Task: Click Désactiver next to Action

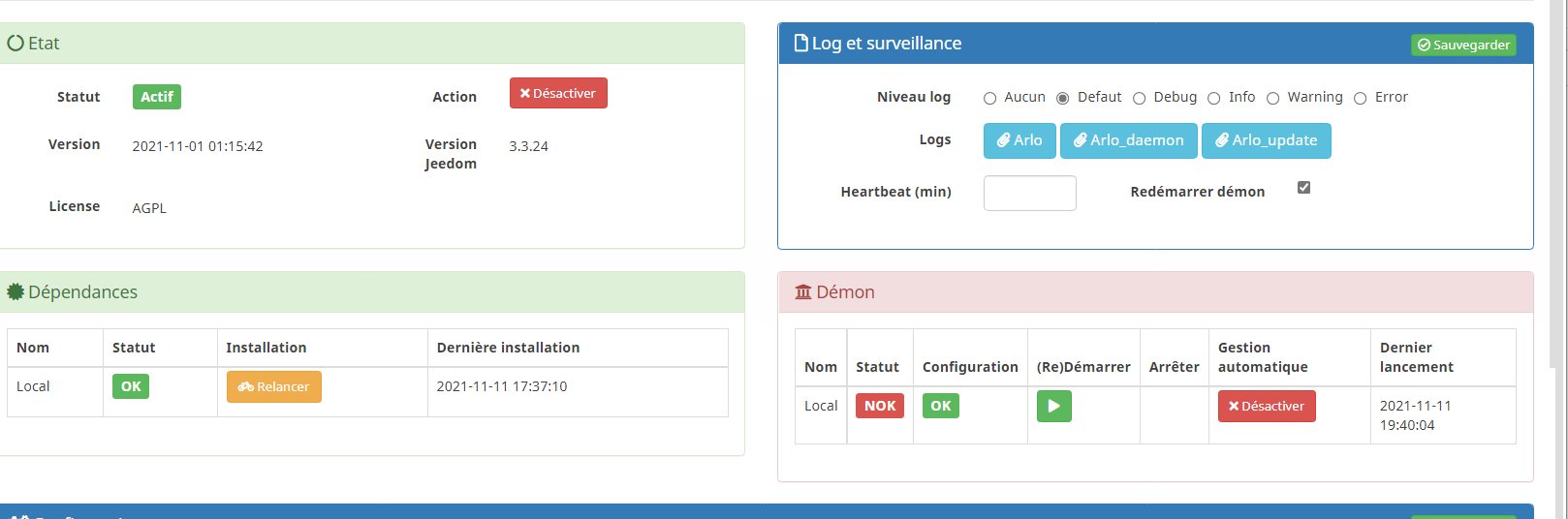Action: click(558, 93)
